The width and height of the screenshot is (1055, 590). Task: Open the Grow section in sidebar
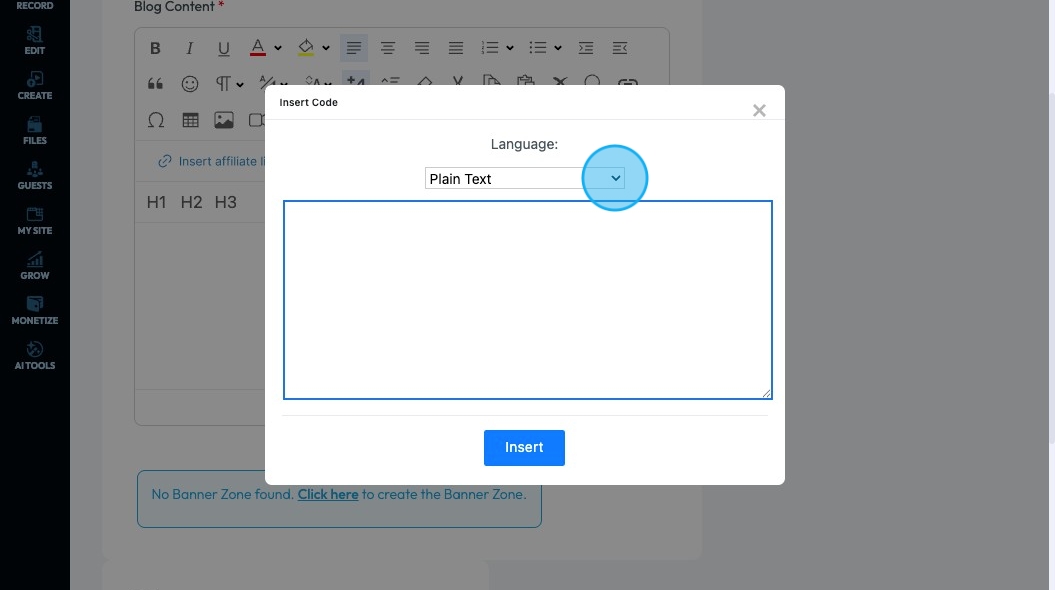[35, 266]
